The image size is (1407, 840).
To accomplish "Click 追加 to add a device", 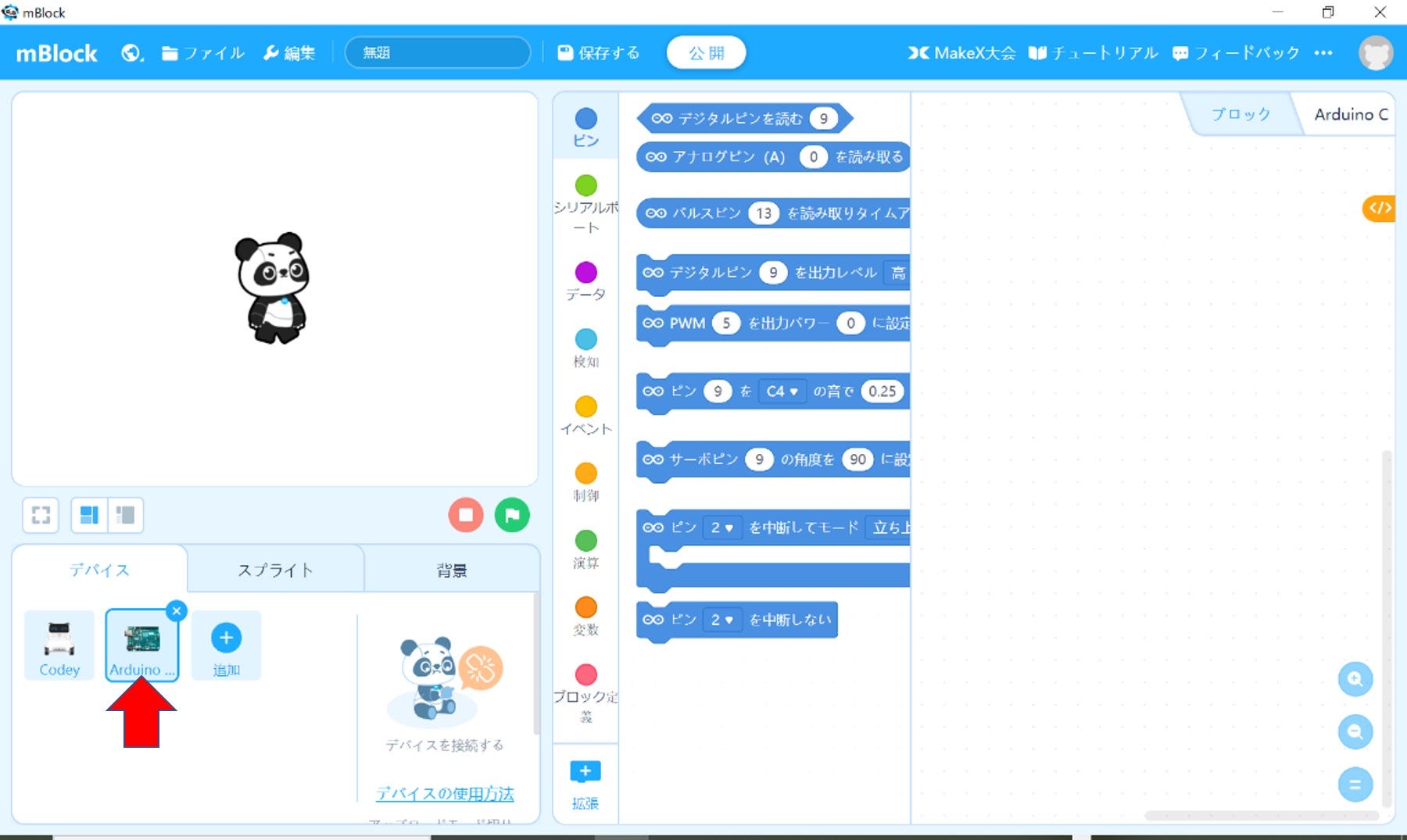I will point(226,645).
